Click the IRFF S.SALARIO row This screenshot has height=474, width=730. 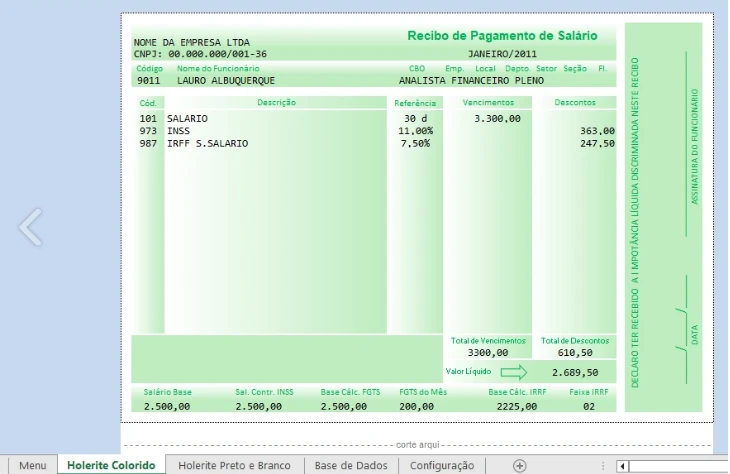[208, 143]
